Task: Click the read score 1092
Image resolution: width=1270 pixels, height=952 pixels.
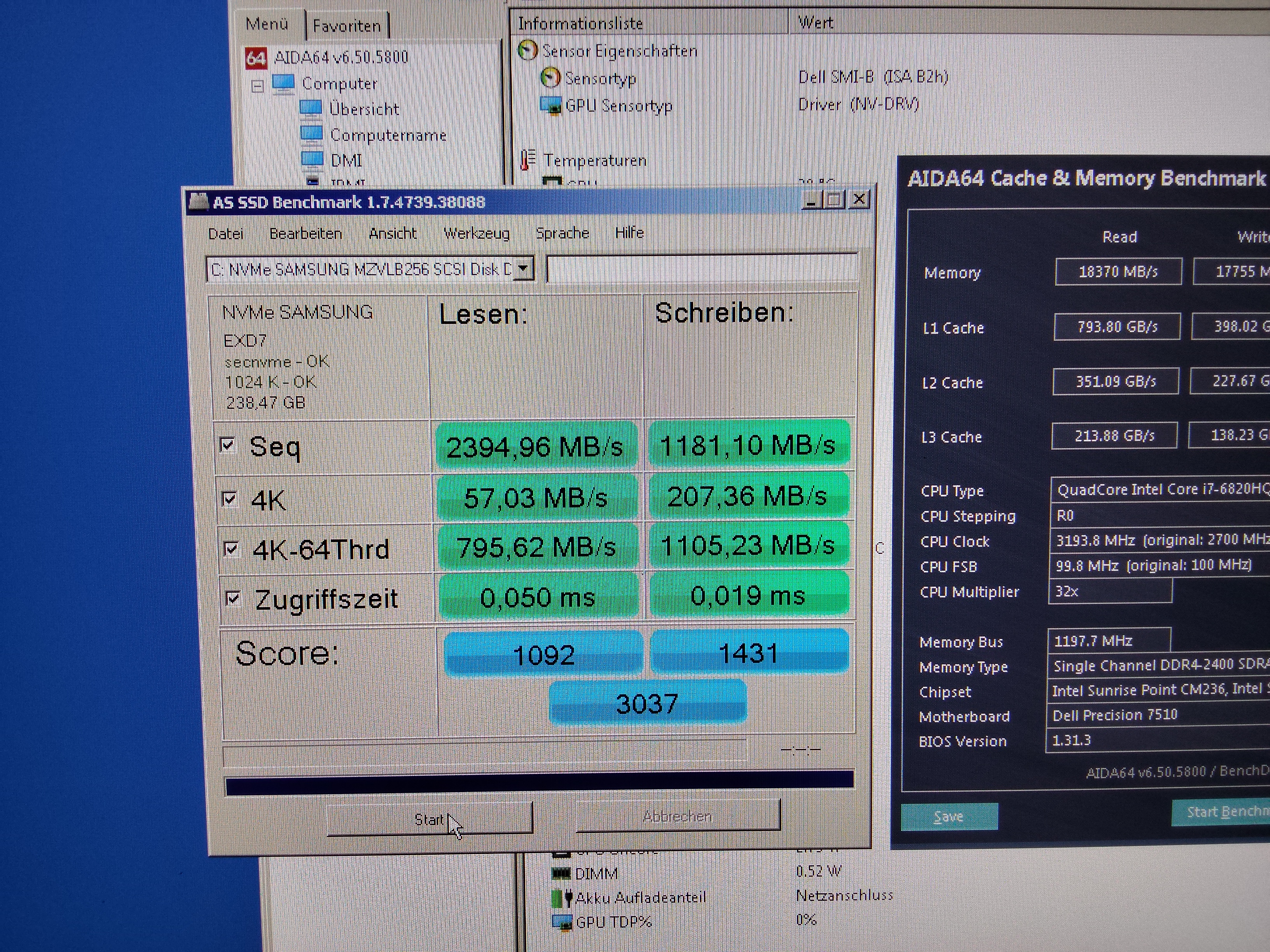Action: point(543,654)
